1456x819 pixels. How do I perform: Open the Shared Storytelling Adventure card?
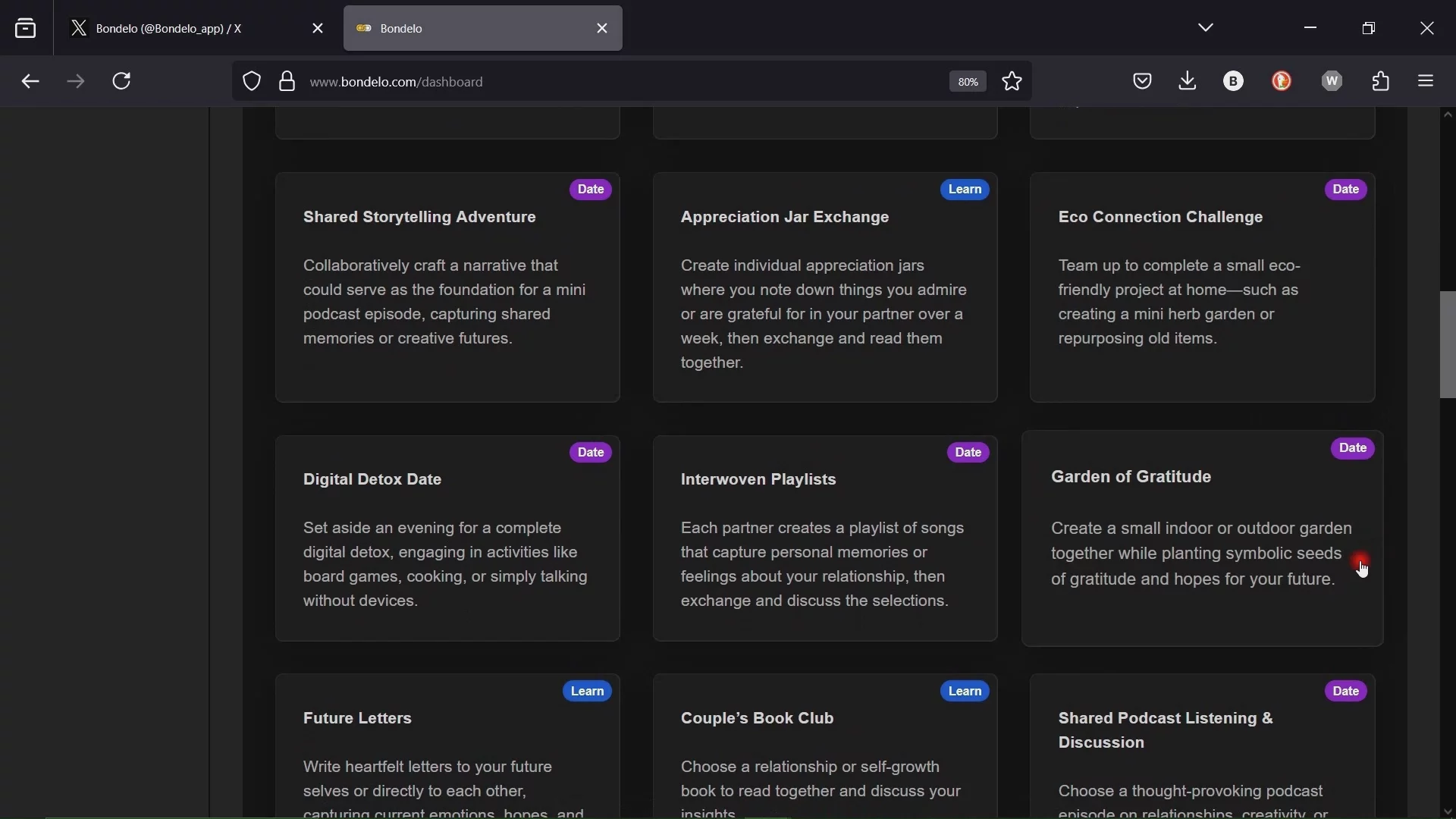(447, 287)
